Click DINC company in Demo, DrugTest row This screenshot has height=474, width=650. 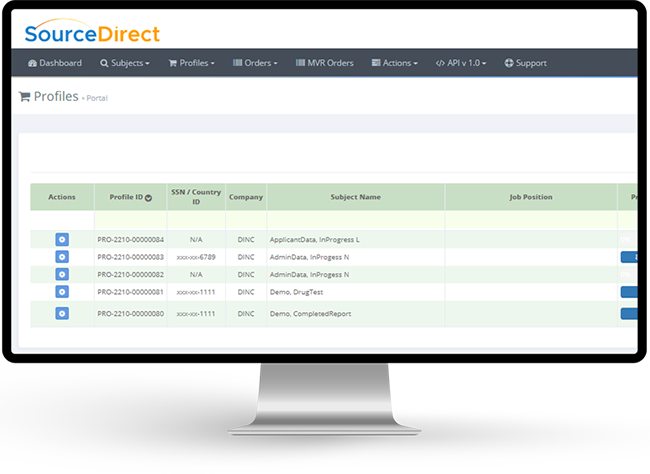(246, 292)
